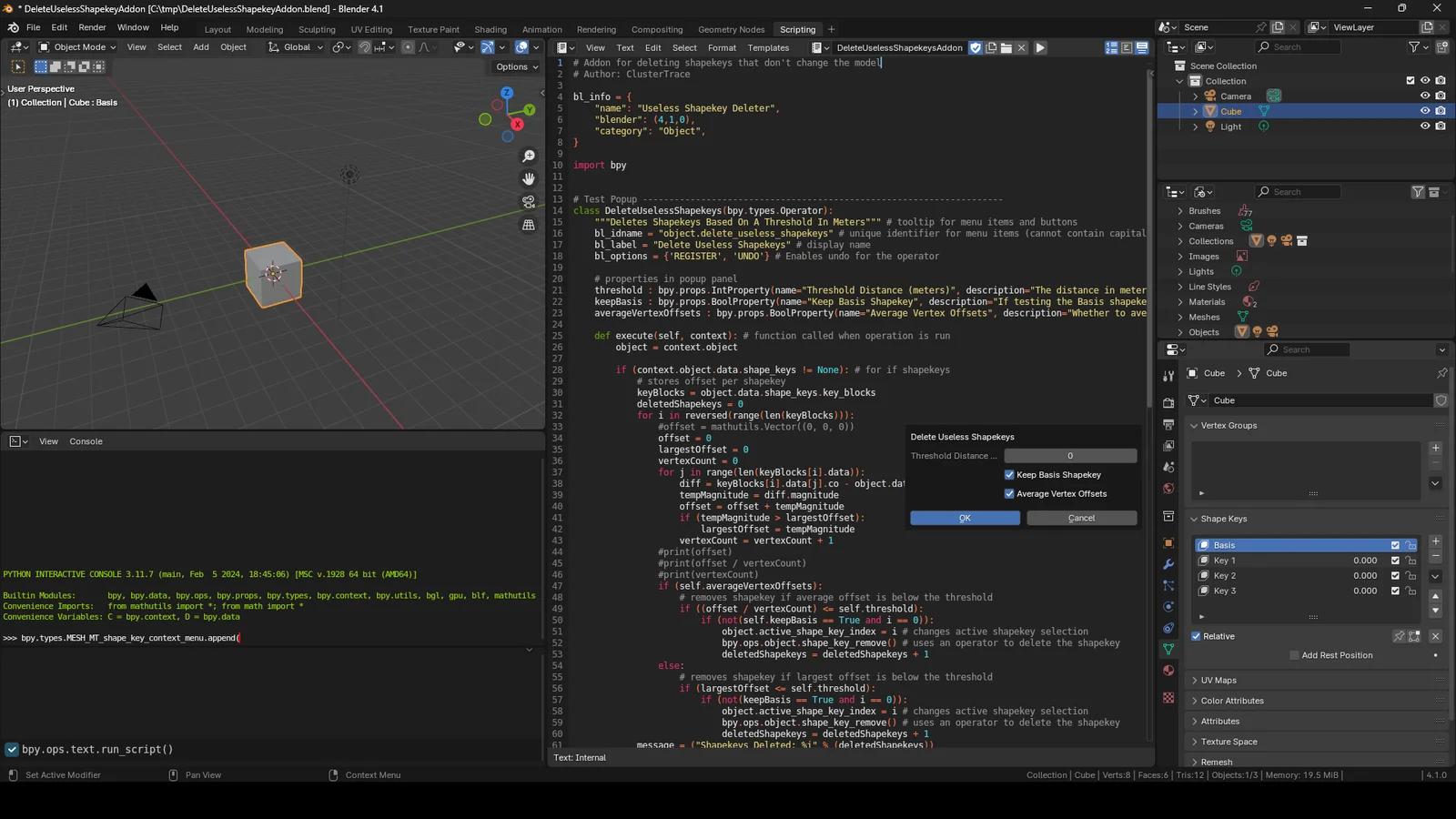Uncheck Keep Basis Shapekey checkbox
The width and height of the screenshot is (1456, 819).
1009,475
